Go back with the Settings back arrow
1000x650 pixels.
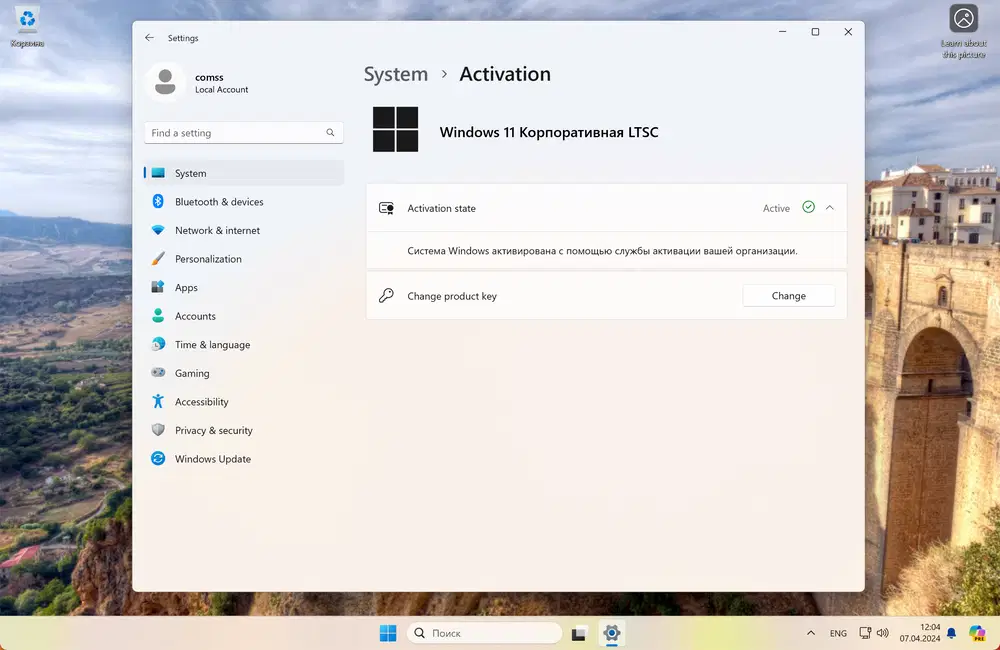coord(149,38)
